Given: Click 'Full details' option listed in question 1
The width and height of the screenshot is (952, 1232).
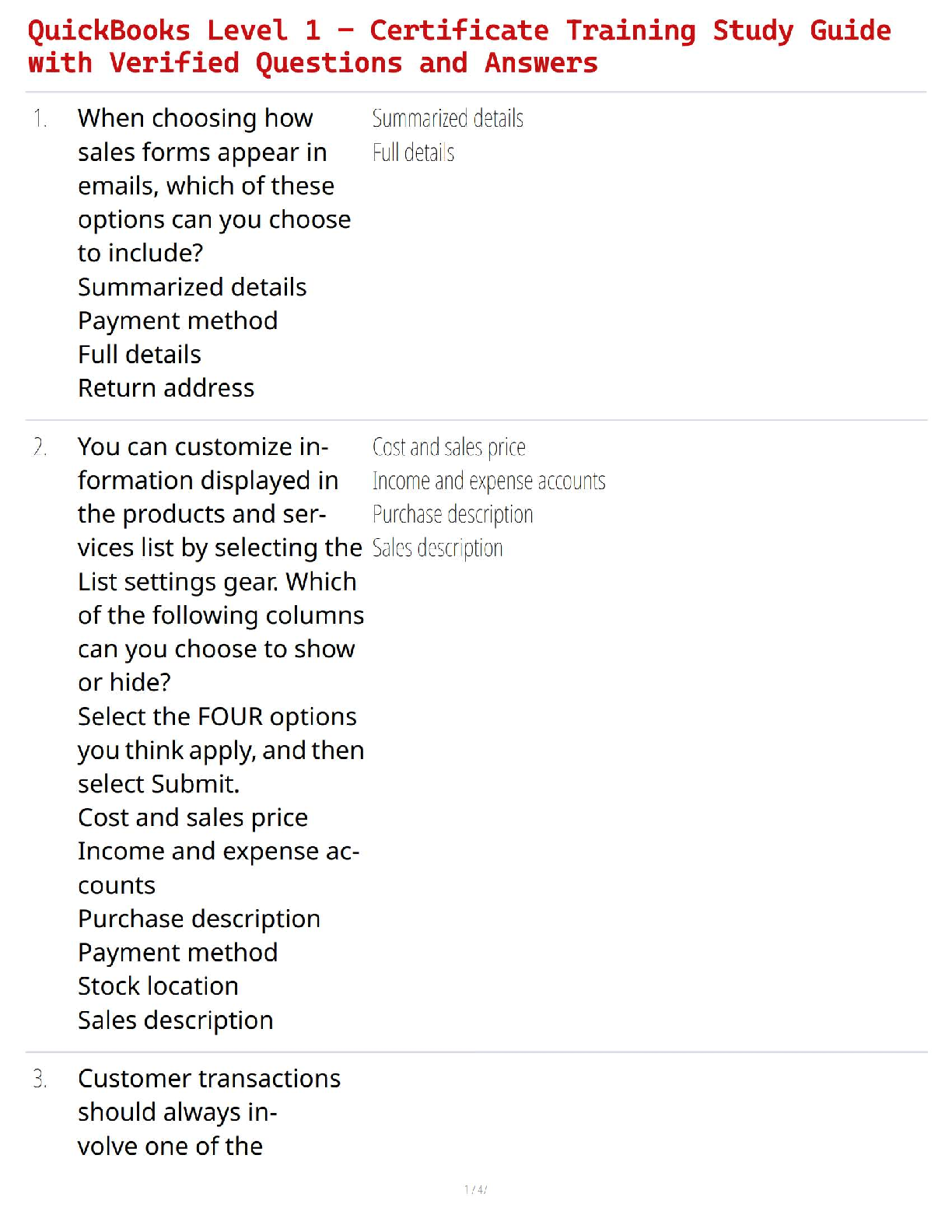Looking at the screenshot, I should [139, 355].
